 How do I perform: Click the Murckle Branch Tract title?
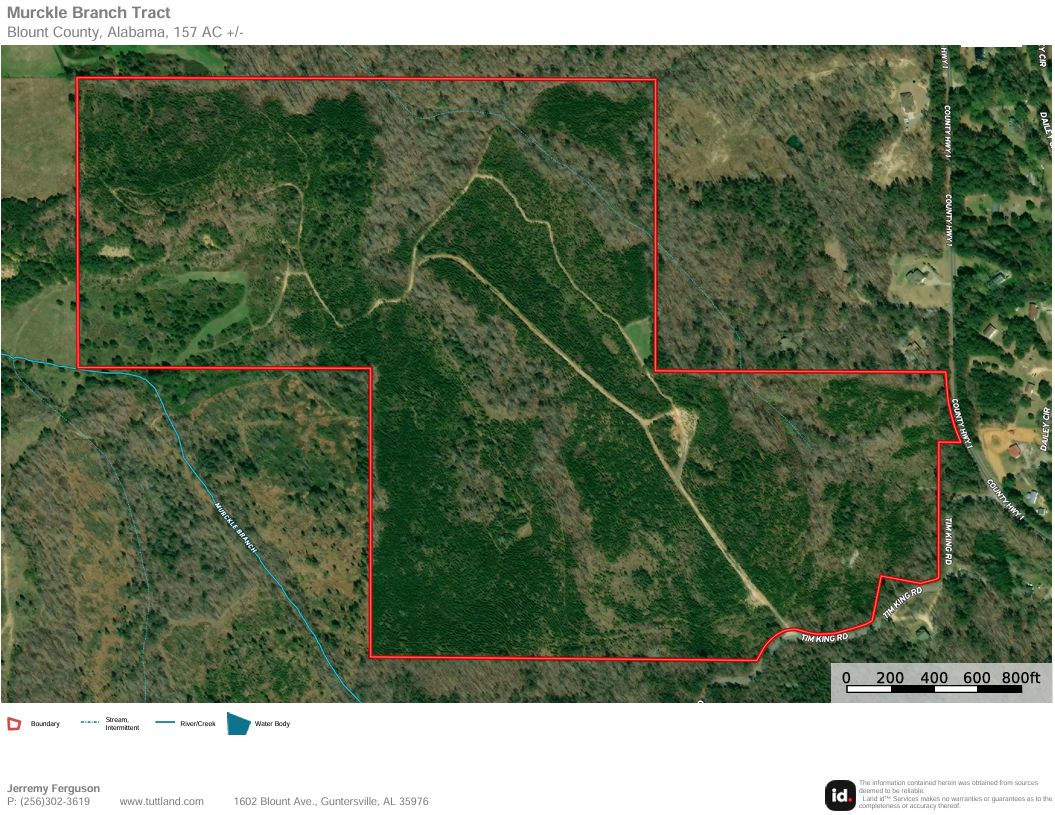[x=89, y=12]
